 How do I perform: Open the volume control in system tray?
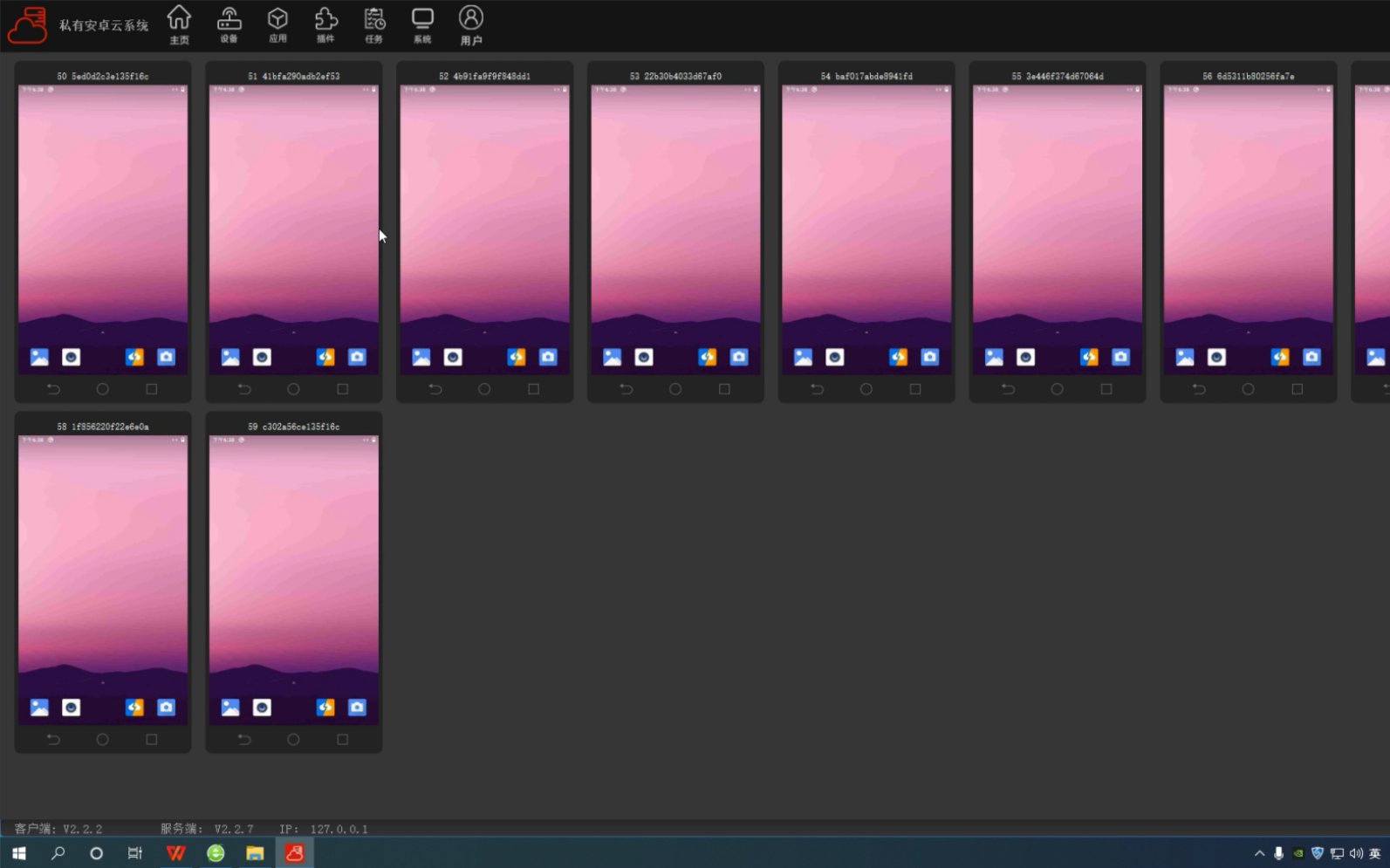pyautogui.click(x=1356, y=853)
